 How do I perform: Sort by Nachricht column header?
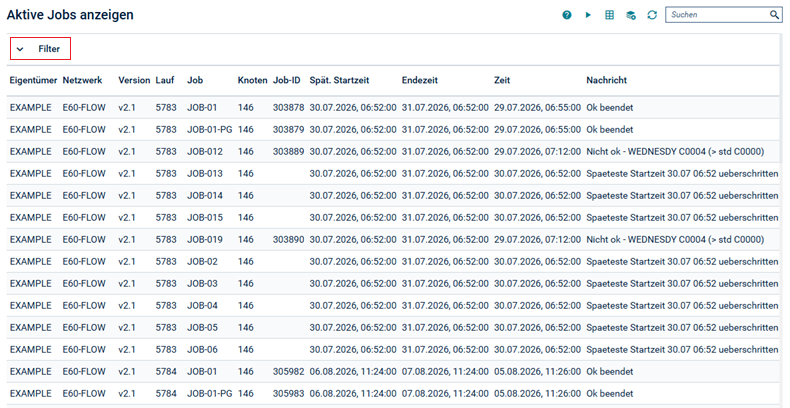click(x=607, y=80)
